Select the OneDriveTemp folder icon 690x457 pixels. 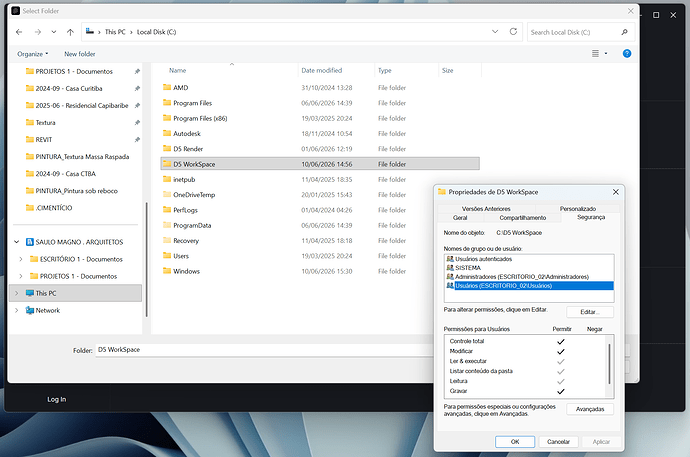coord(167,194)
